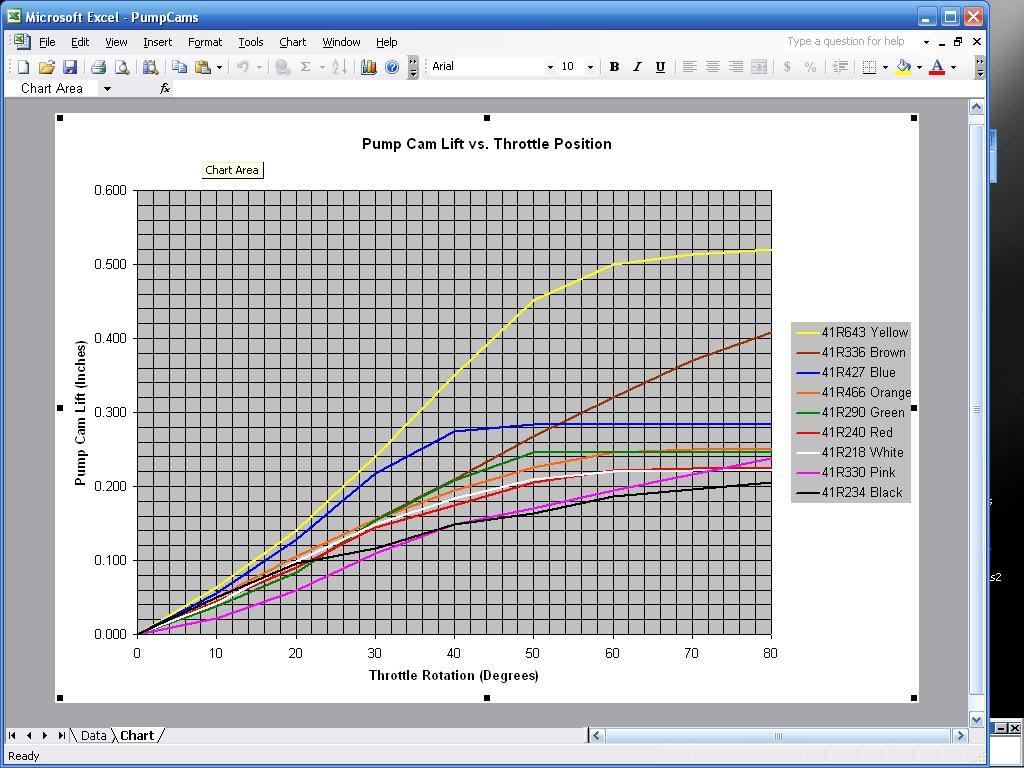1024x768 pixels.
Task: Open Print Preview from the toolbar
Action: tap(122, 67)
